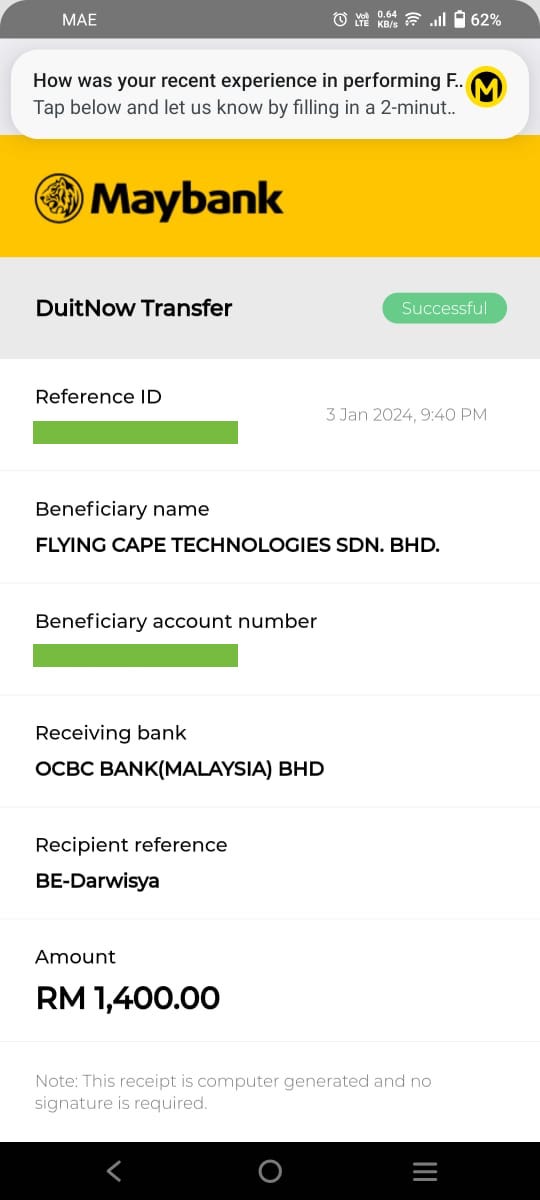Tap the Wi-Fi signal icon
The image size is (540, 1200).
412,20
